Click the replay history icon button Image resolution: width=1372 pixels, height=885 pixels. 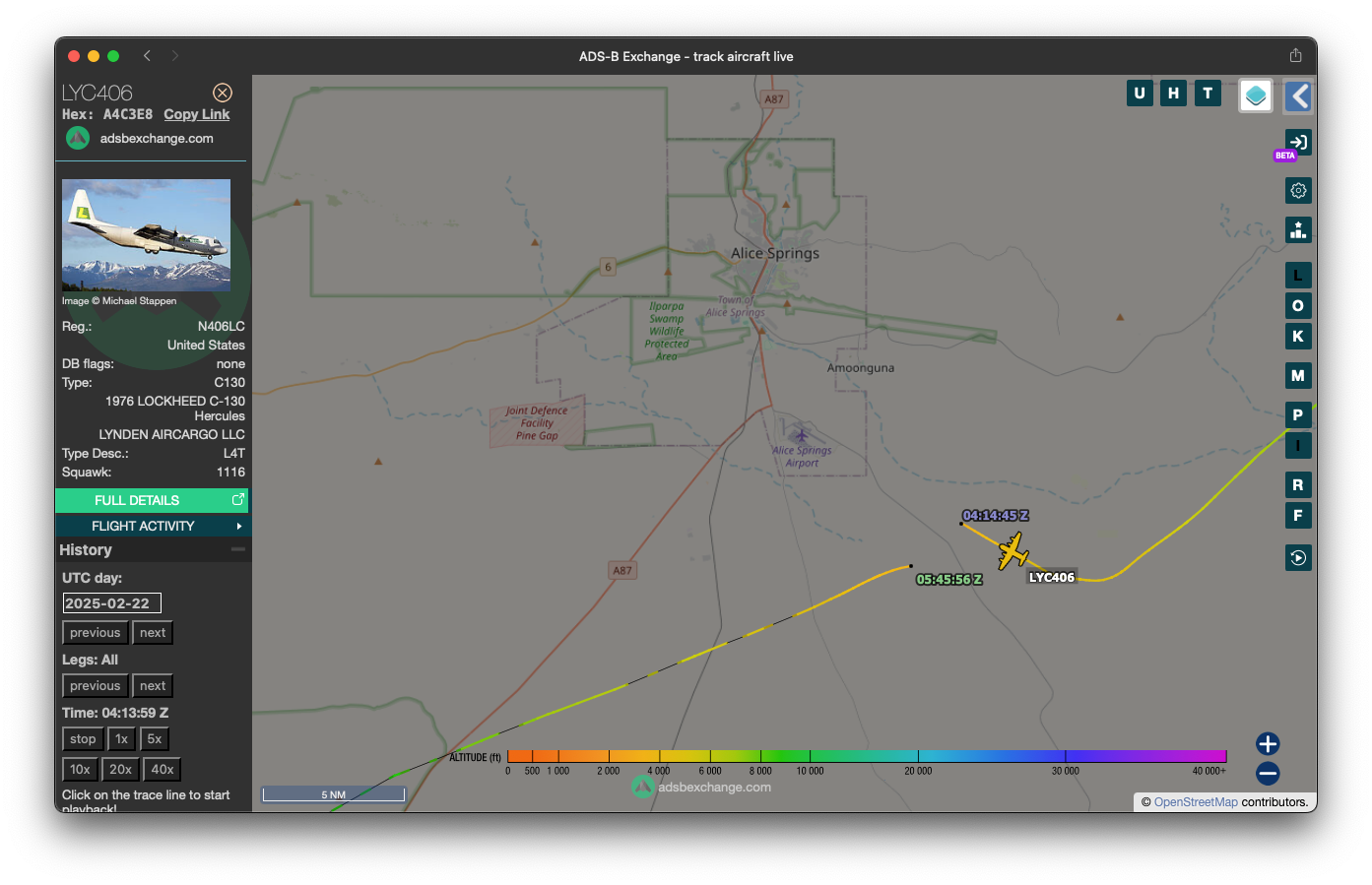coord(1298,558)
